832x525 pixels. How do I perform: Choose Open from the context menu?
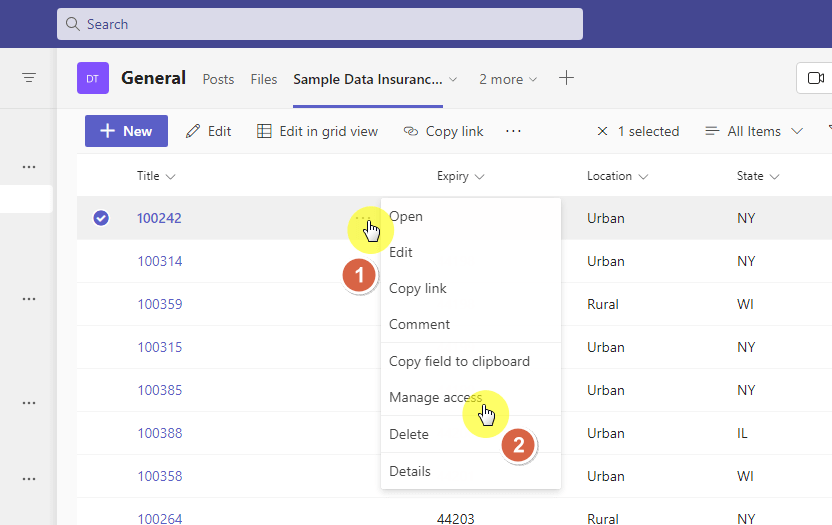pyautogui.click(x=471, y=217)
